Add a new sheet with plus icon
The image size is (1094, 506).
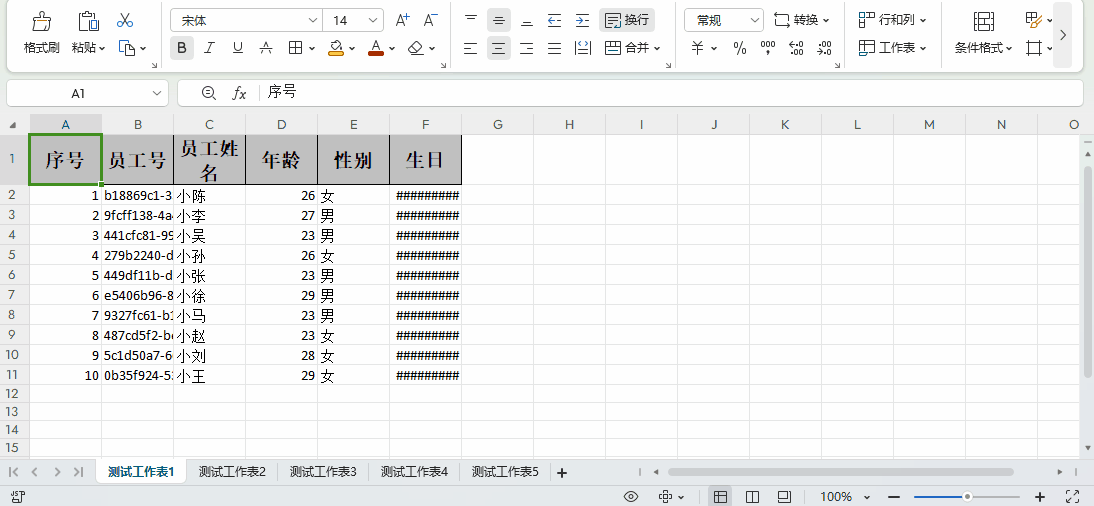coord(562,472)
